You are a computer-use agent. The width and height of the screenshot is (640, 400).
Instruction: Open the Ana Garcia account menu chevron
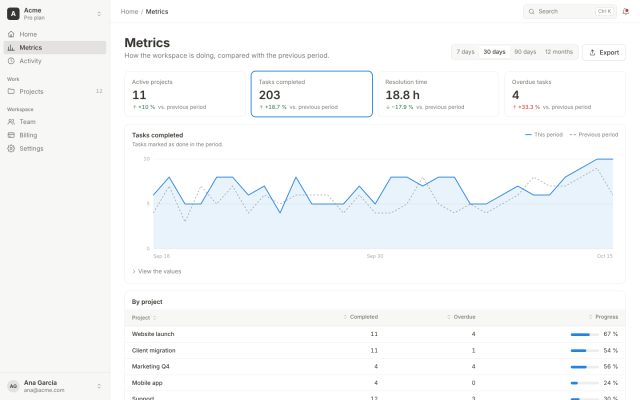[x=99, y=386]
